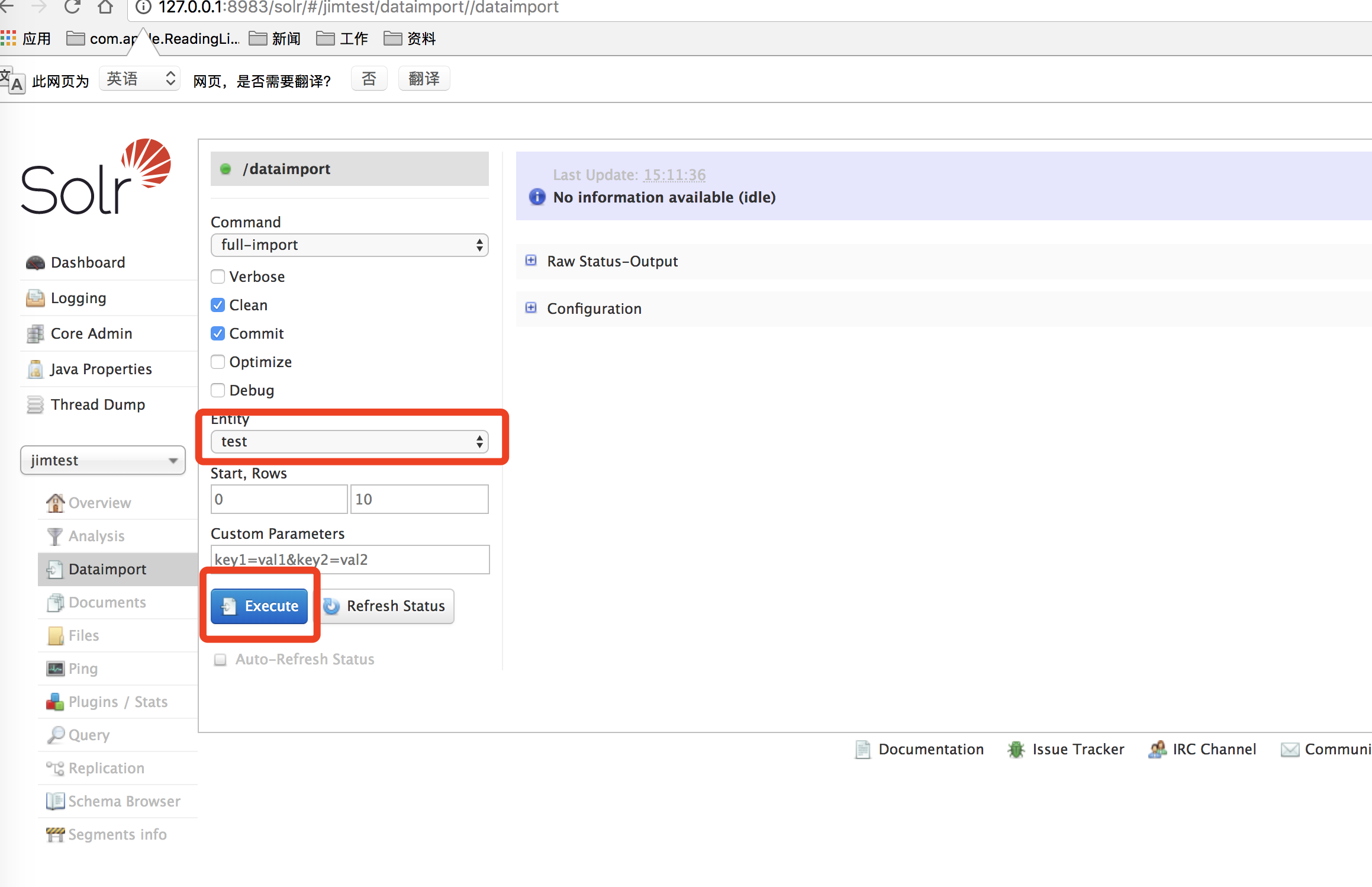Click the Dataimport document icon in sidebar
Viewport: 1372px width, 887px height.
click(x=55, y=569)
